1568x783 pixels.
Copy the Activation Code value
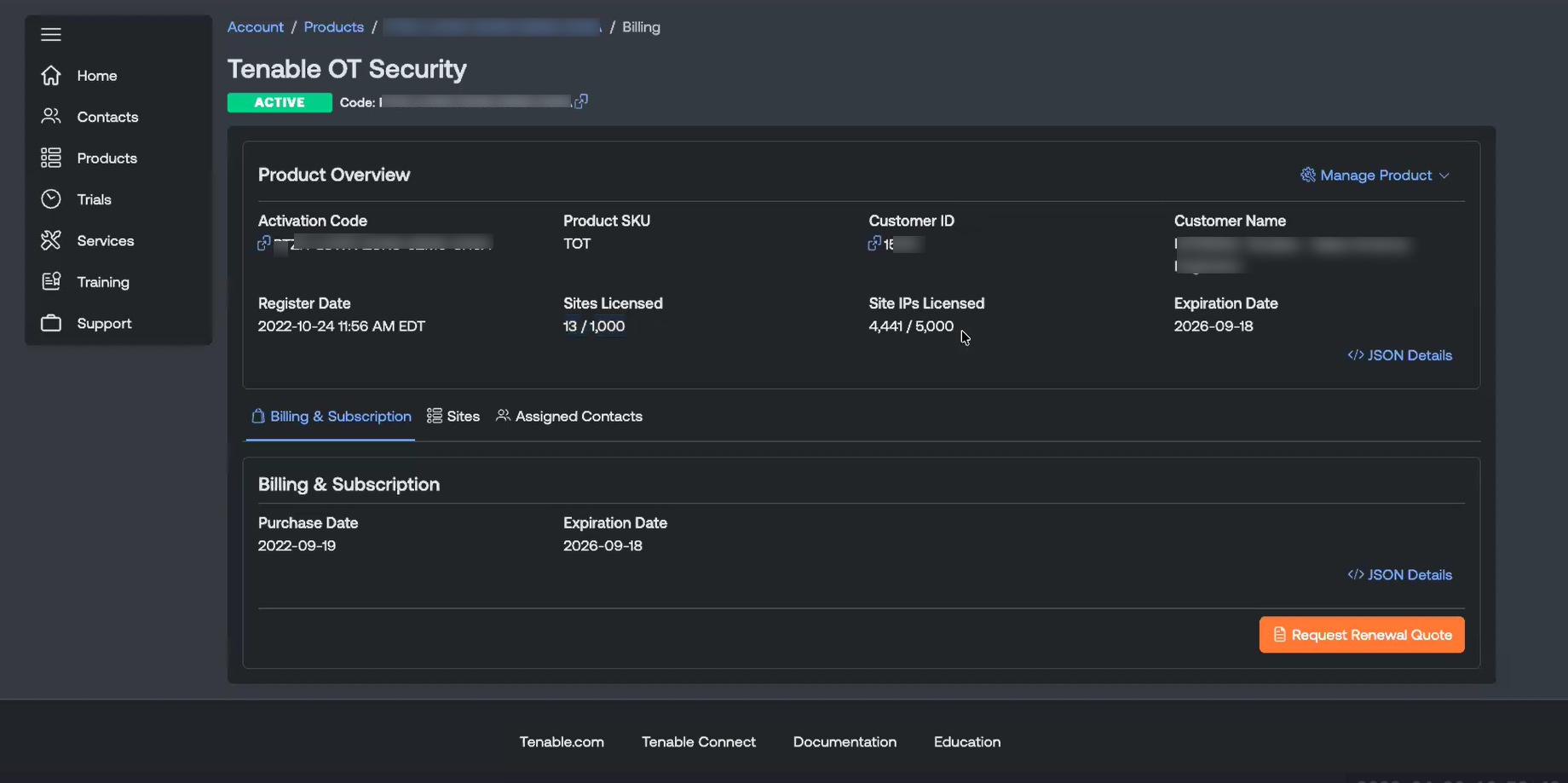coord(264,244)
